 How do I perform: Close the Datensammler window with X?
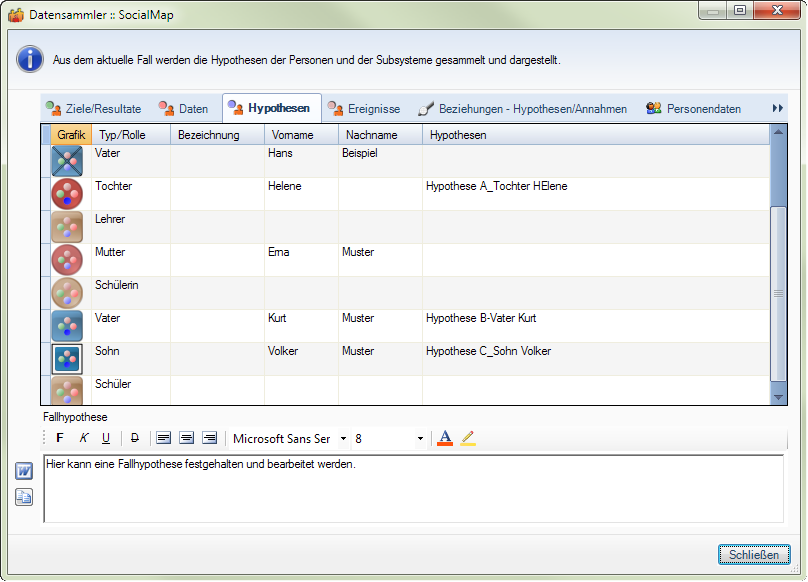[x=777, y=10]
